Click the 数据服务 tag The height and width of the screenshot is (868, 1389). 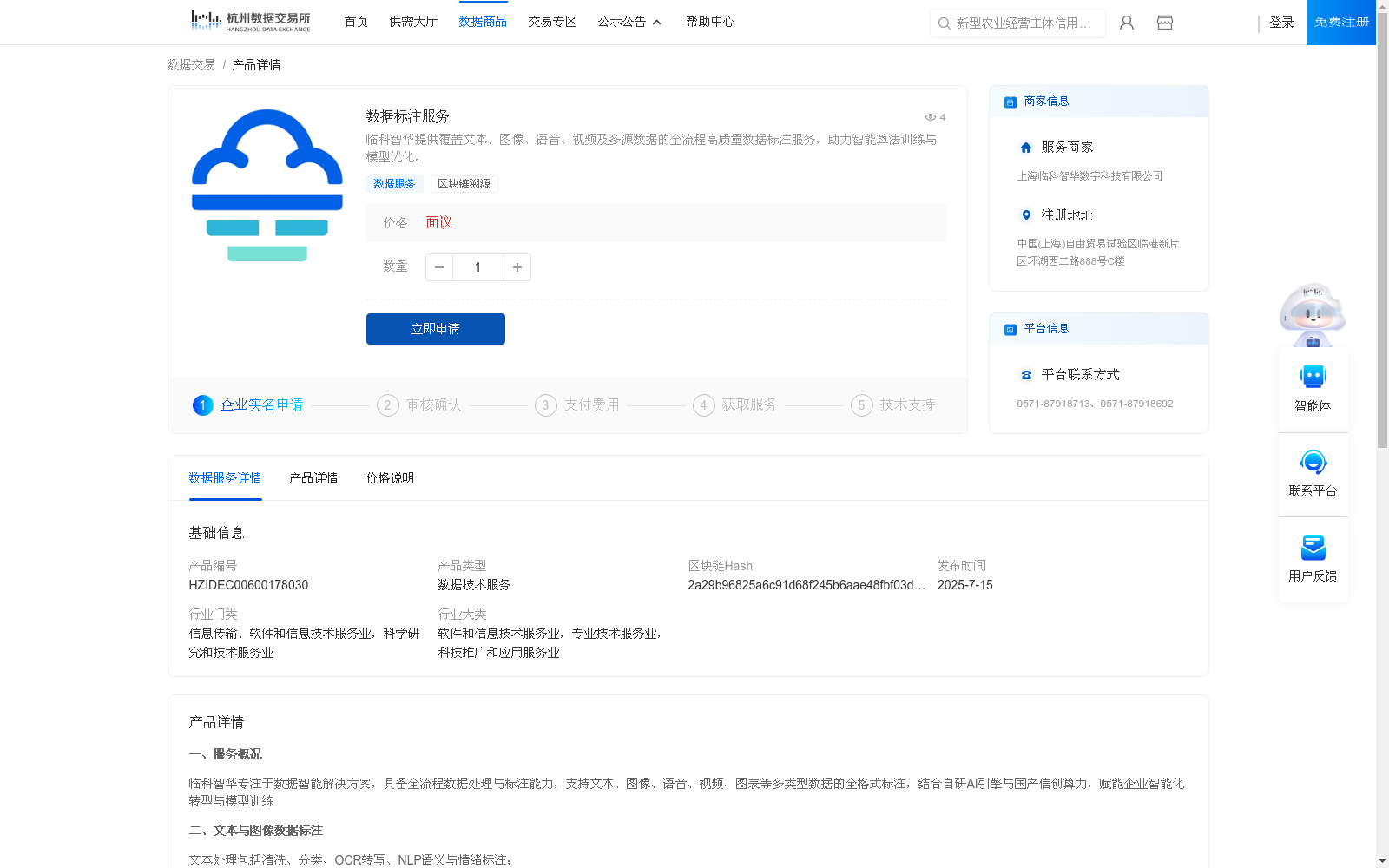click(x=394, y=184)
